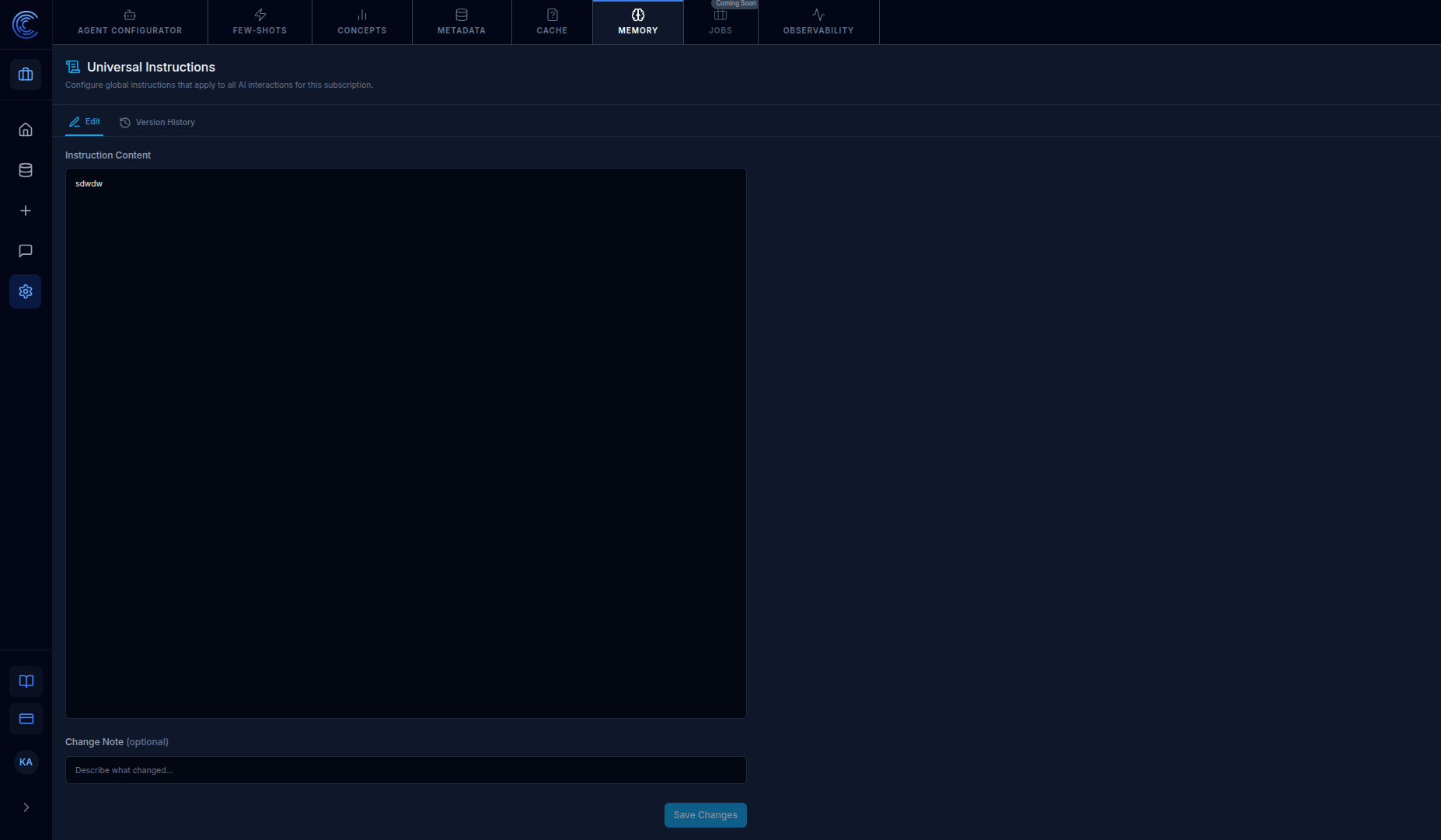This screenshot has height=840, width=1441.
Task: Open the home icon in sidebar
Action: coord(26,130)
